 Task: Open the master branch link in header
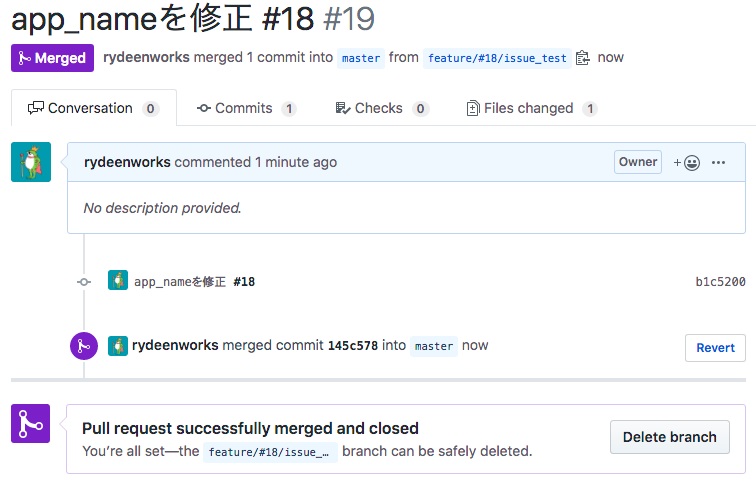[361, 58]
